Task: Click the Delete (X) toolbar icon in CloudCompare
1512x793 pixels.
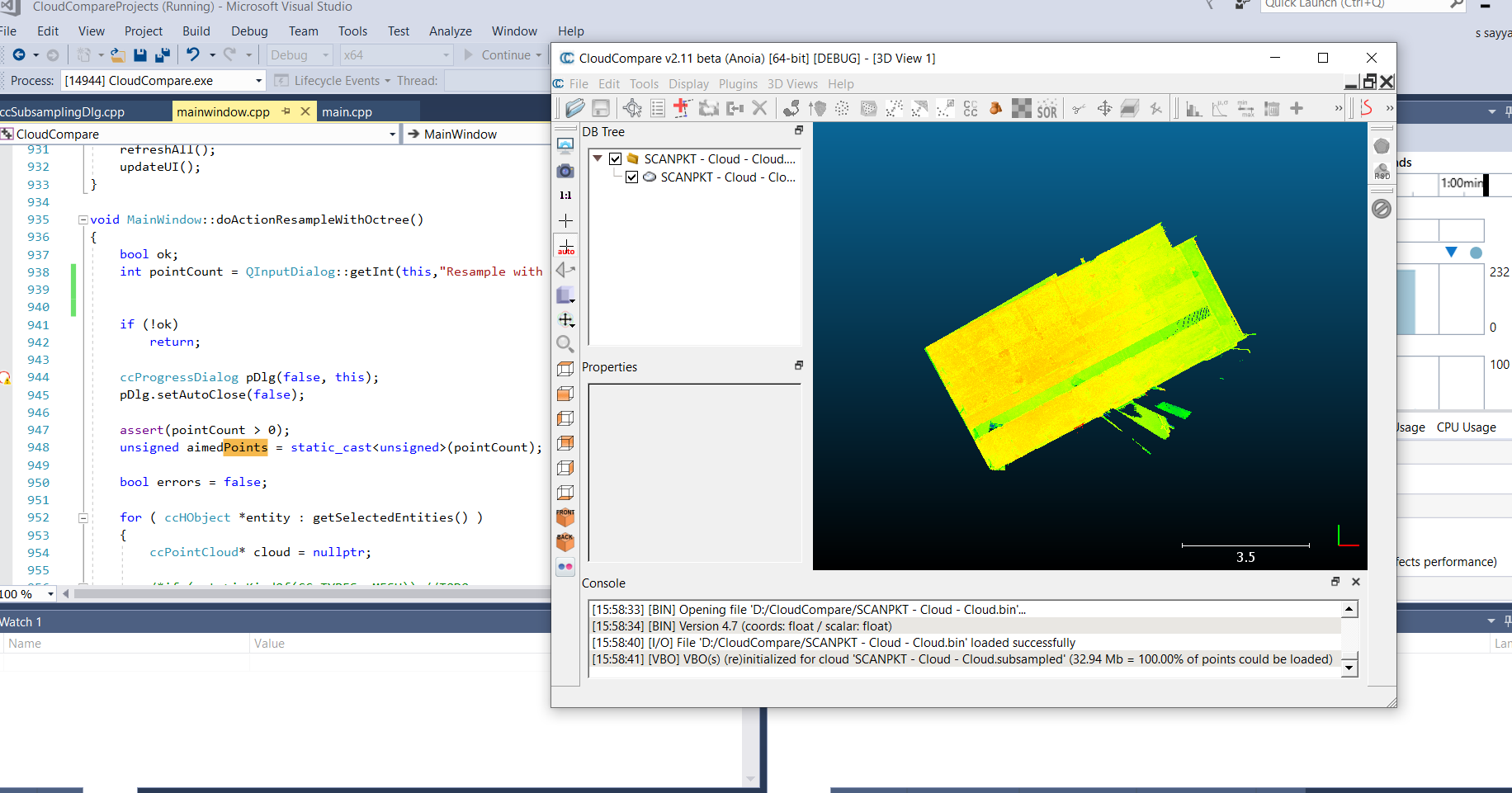Action: tap(760, 108)
